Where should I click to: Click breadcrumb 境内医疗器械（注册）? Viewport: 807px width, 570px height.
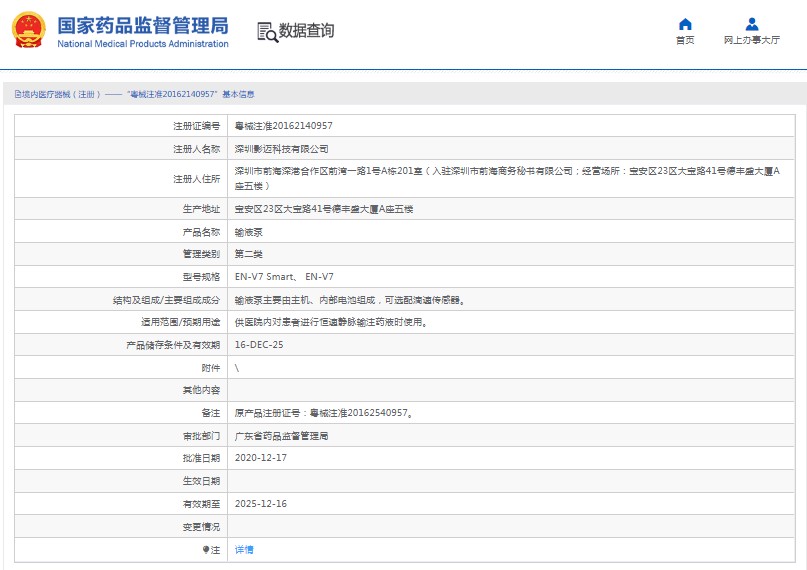pyautogui.click(x=61, y=94)
